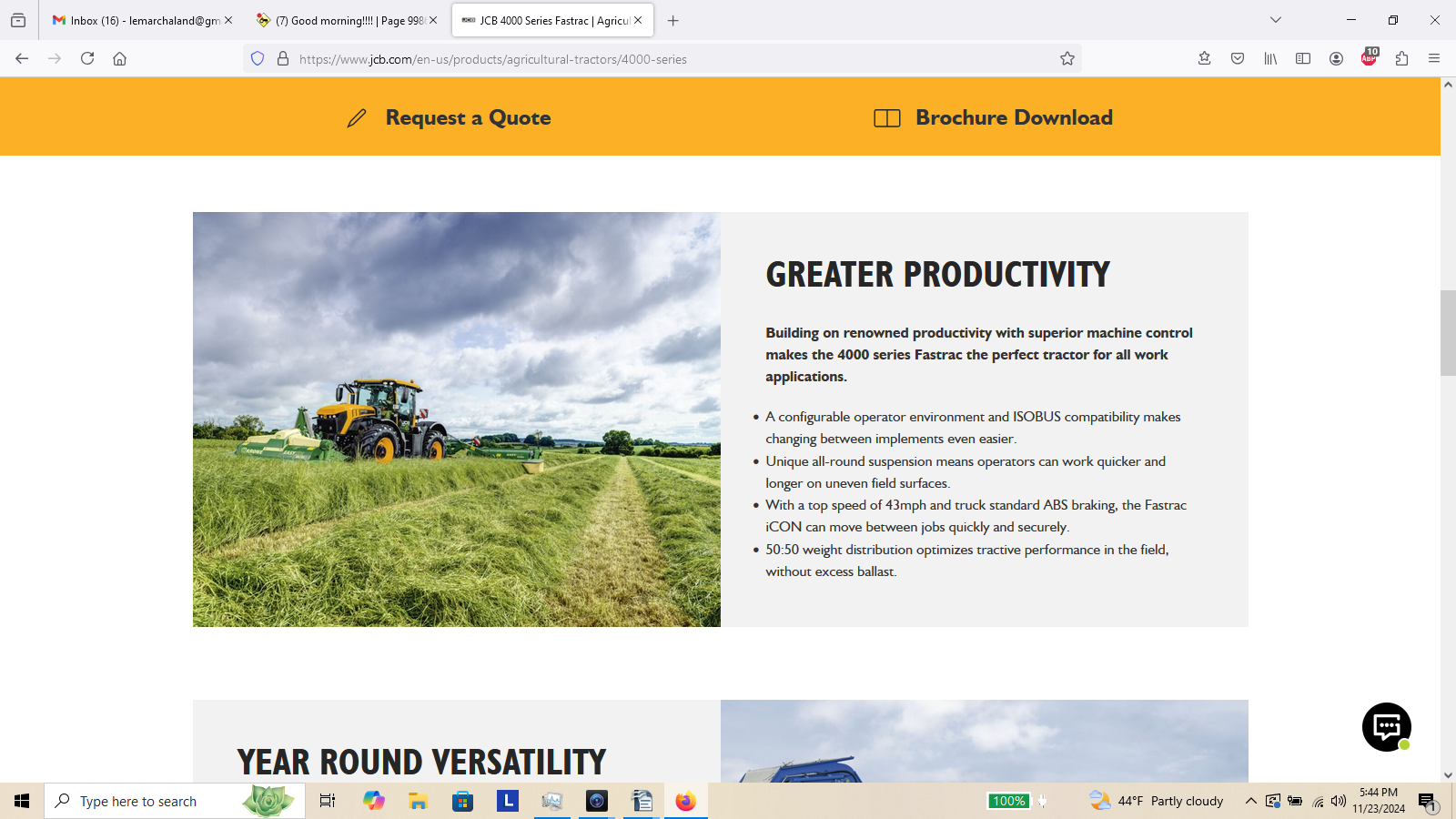The image size is (1456, 819).
Task: Open the Extensions puzzle icon
Action: coord(1401,59)
